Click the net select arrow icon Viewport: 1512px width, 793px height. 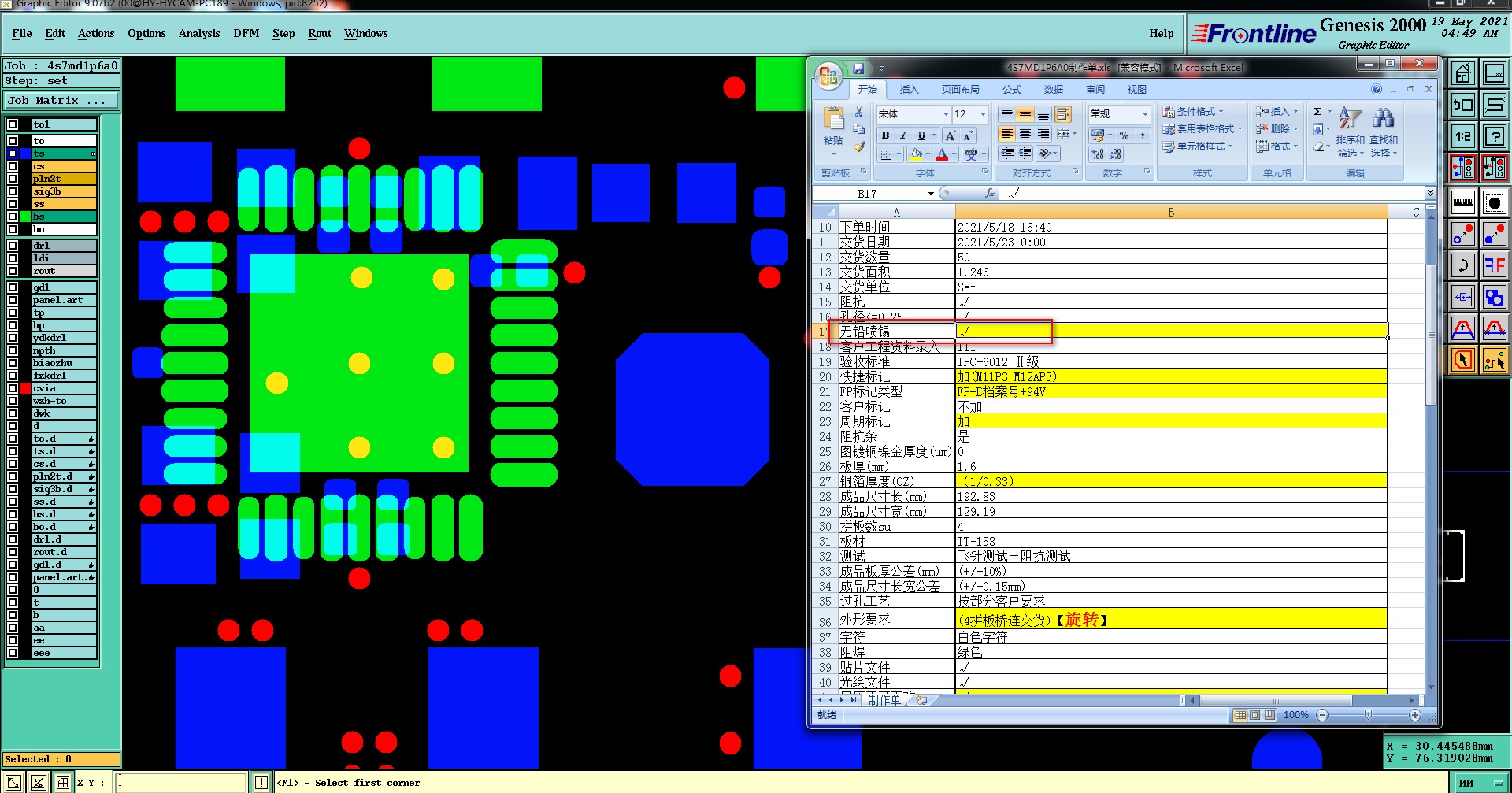pyautogui.click(x=1494, y=360)
